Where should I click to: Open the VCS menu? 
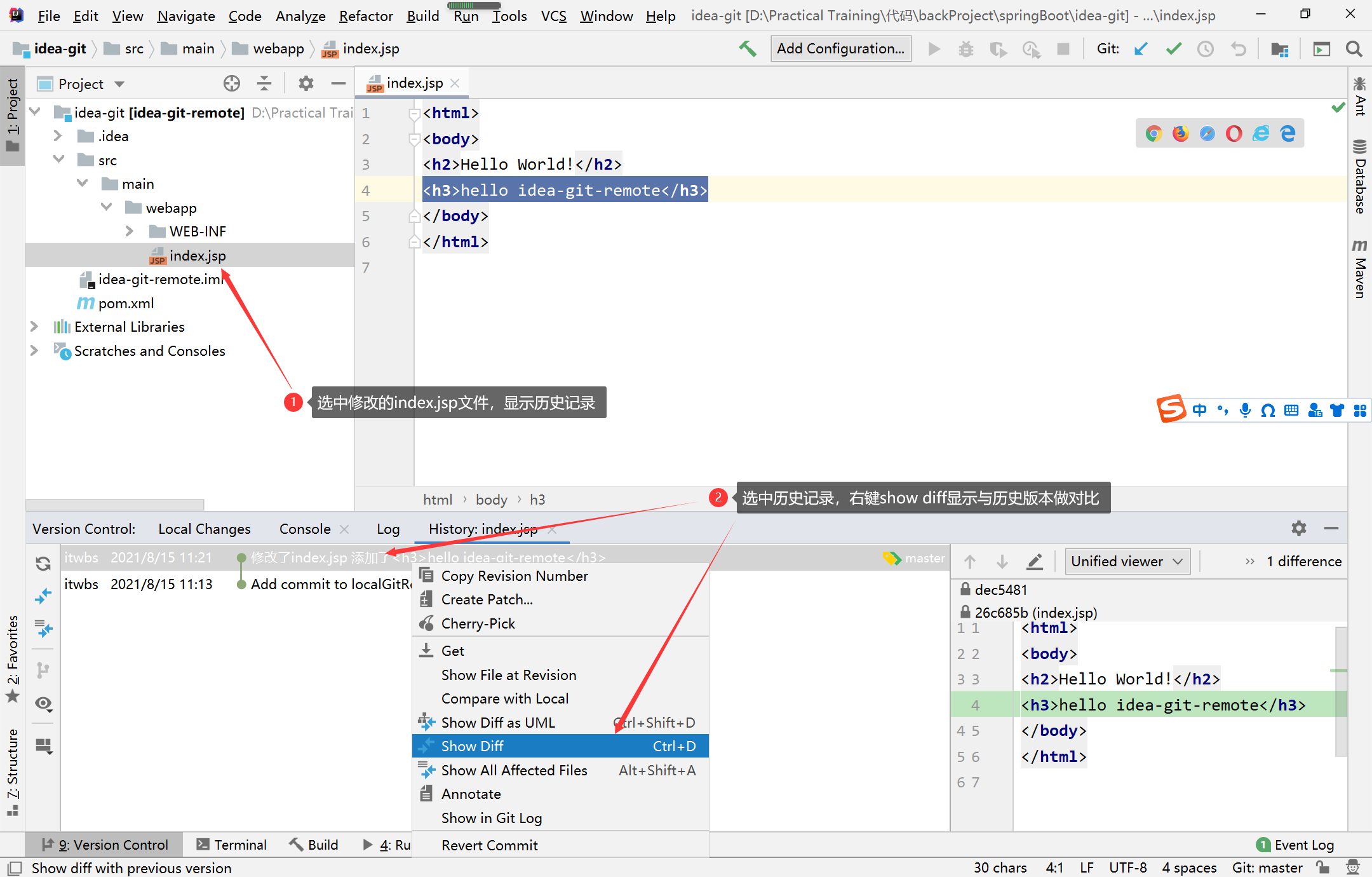coord(553,16)
